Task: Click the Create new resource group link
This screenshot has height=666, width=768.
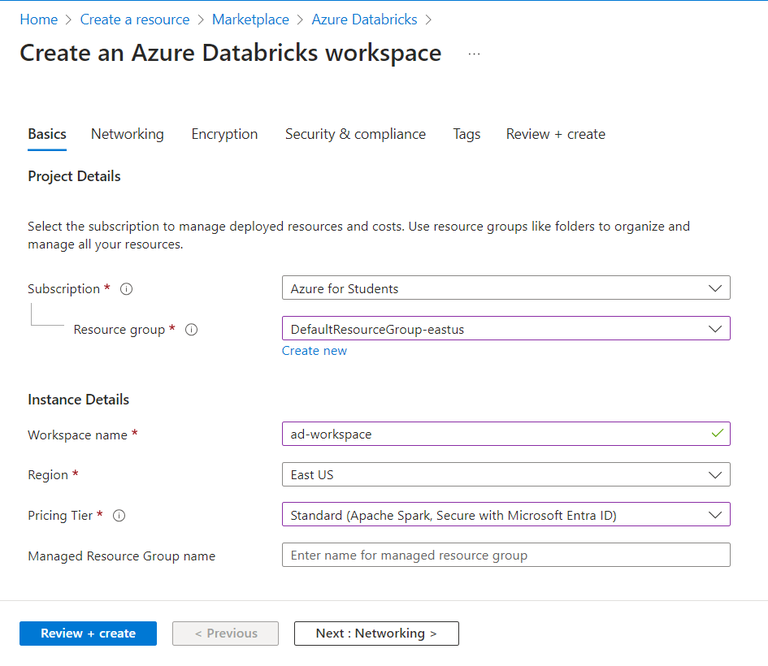Action: pos(314,351)
